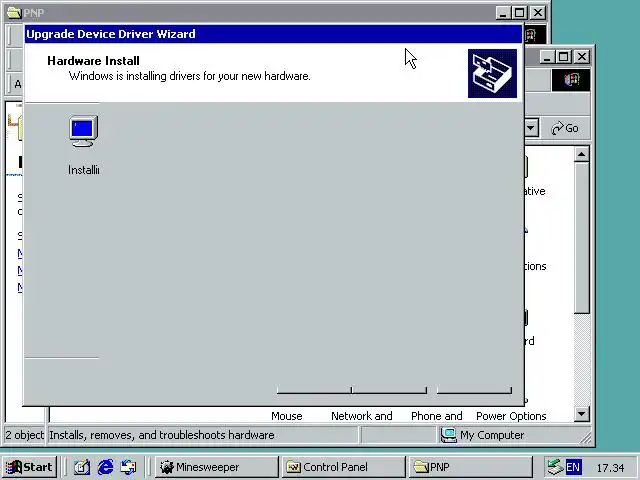
Task: Select Mouse item in Control Panel
Action: [x=287, y=416]
